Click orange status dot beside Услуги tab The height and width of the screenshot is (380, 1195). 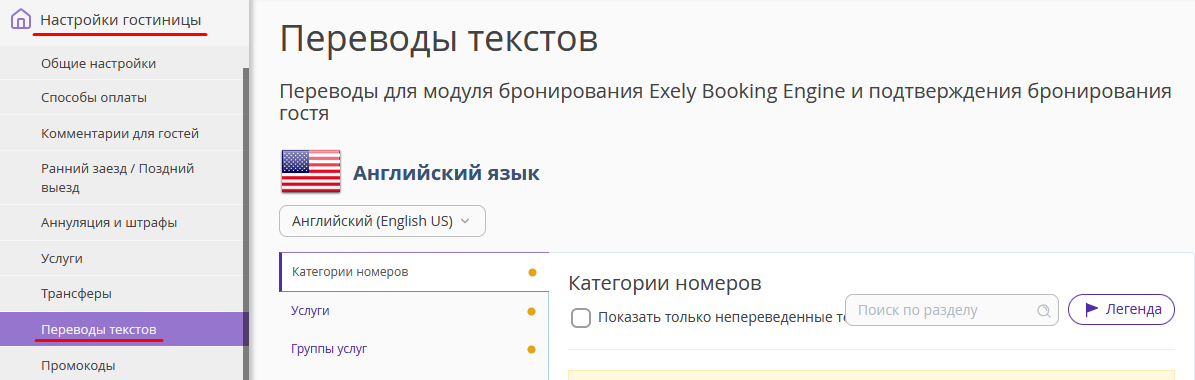[531, 311]
